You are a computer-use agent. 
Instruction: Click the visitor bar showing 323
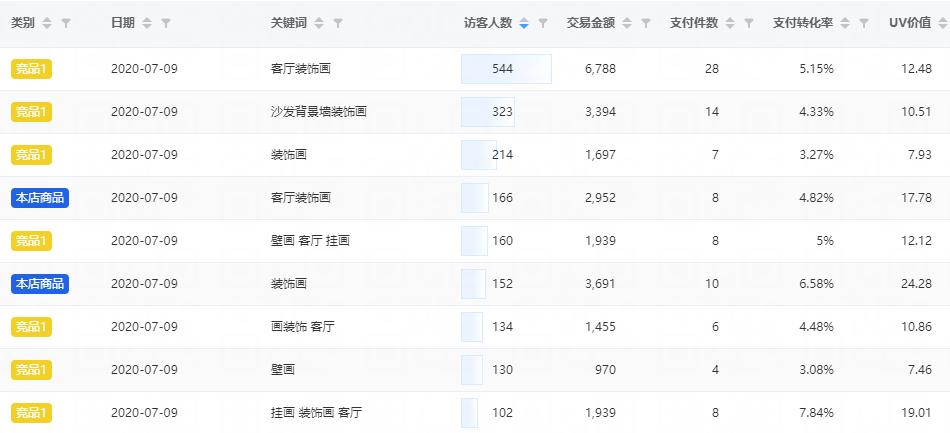click(x=488, y=112)
